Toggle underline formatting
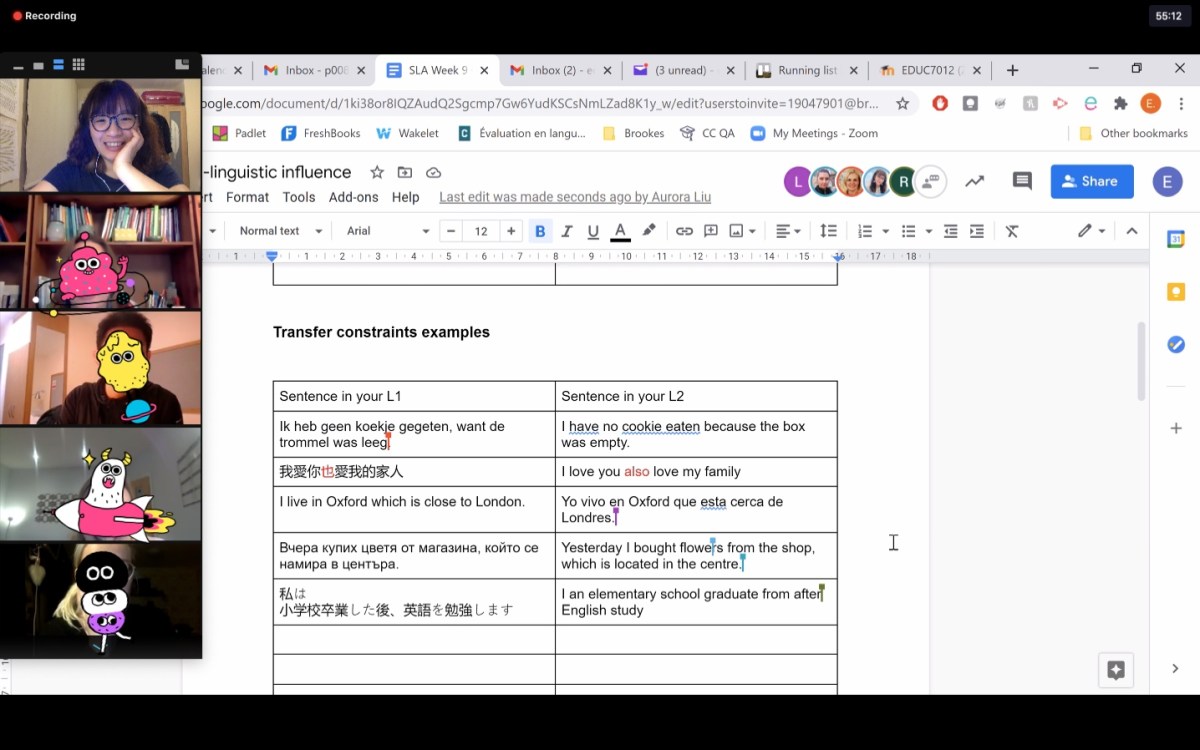The image size is (1200, 750). (592, 230)
